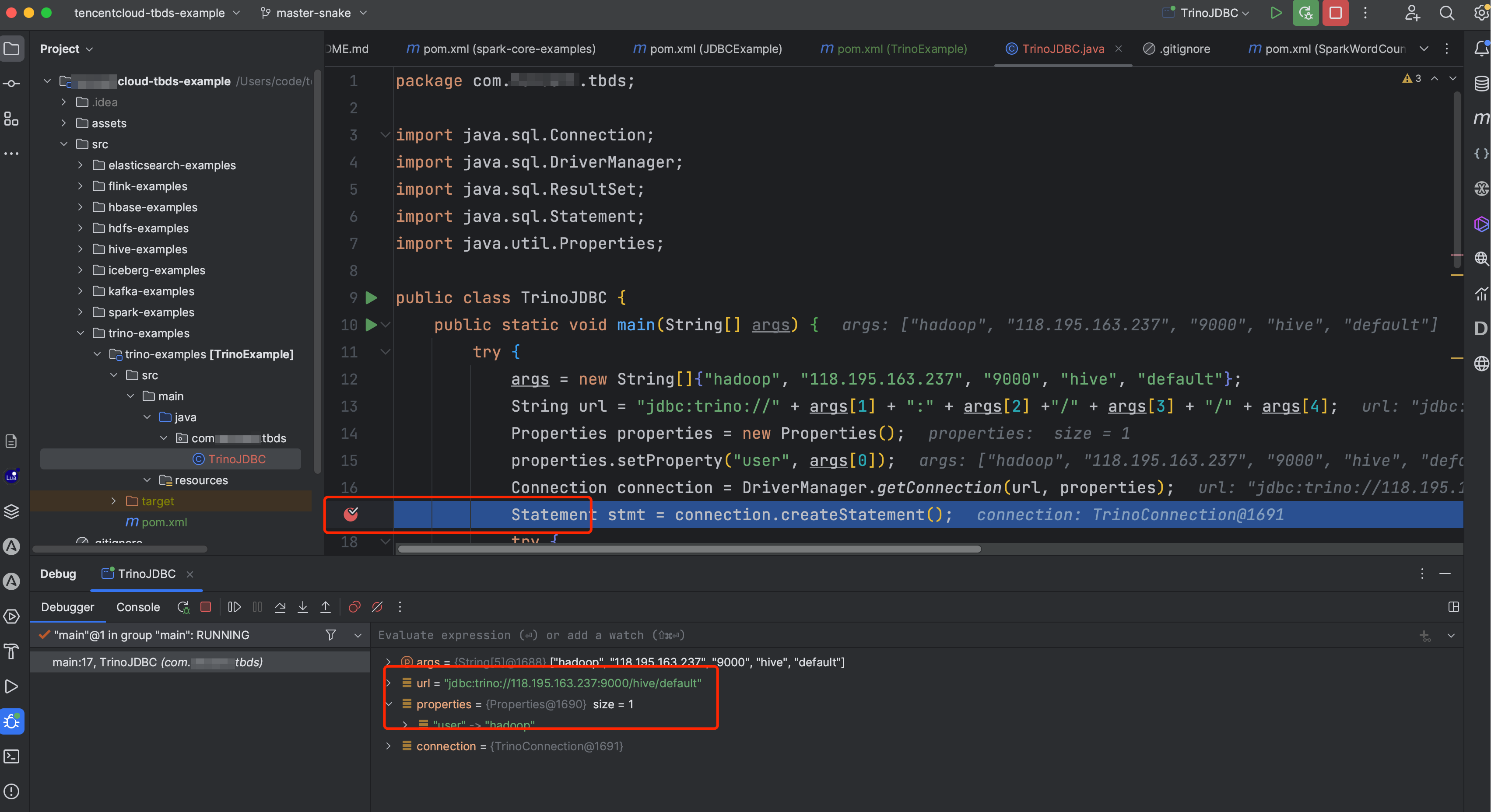Click Resume Program in debug toolbar
Viewport: 1491px width, 812px height.
coord(234,606)
